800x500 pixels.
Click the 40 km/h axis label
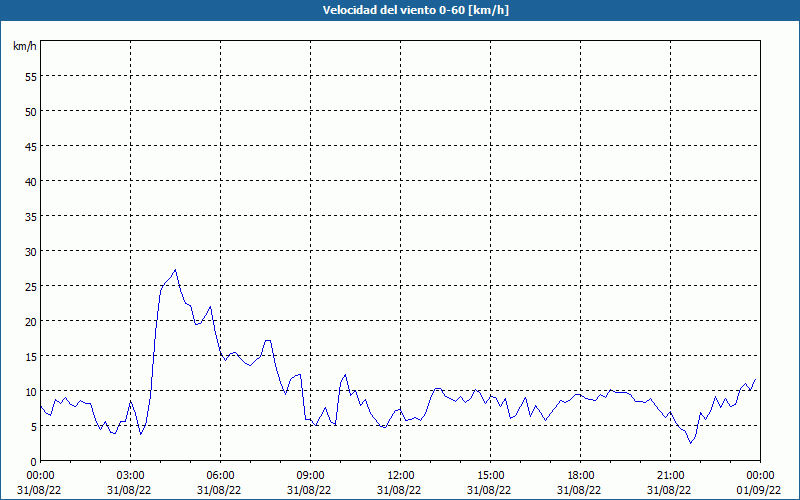[31, 181]
